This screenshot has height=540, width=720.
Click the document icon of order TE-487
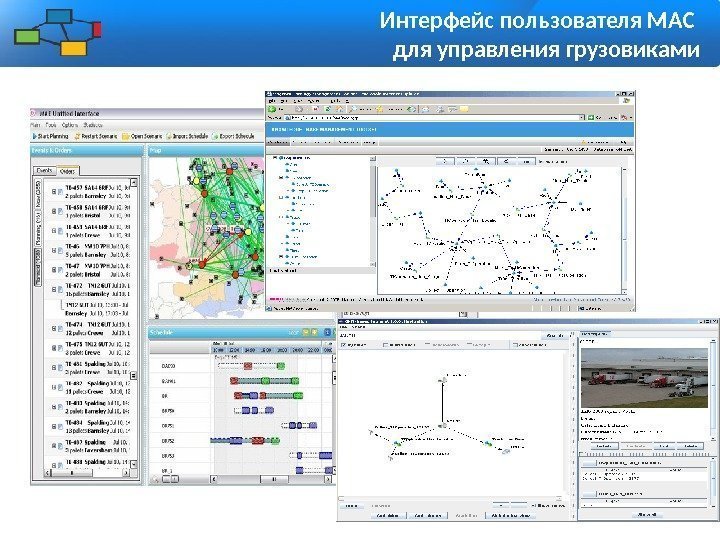point(60,446)
